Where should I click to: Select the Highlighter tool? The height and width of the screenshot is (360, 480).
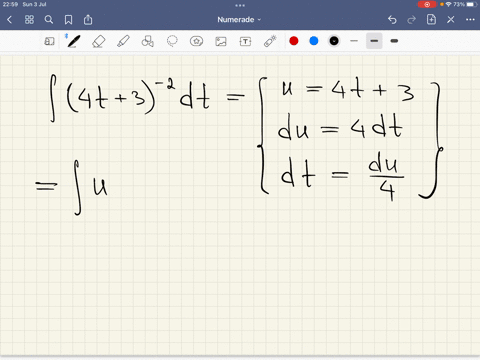123,41
